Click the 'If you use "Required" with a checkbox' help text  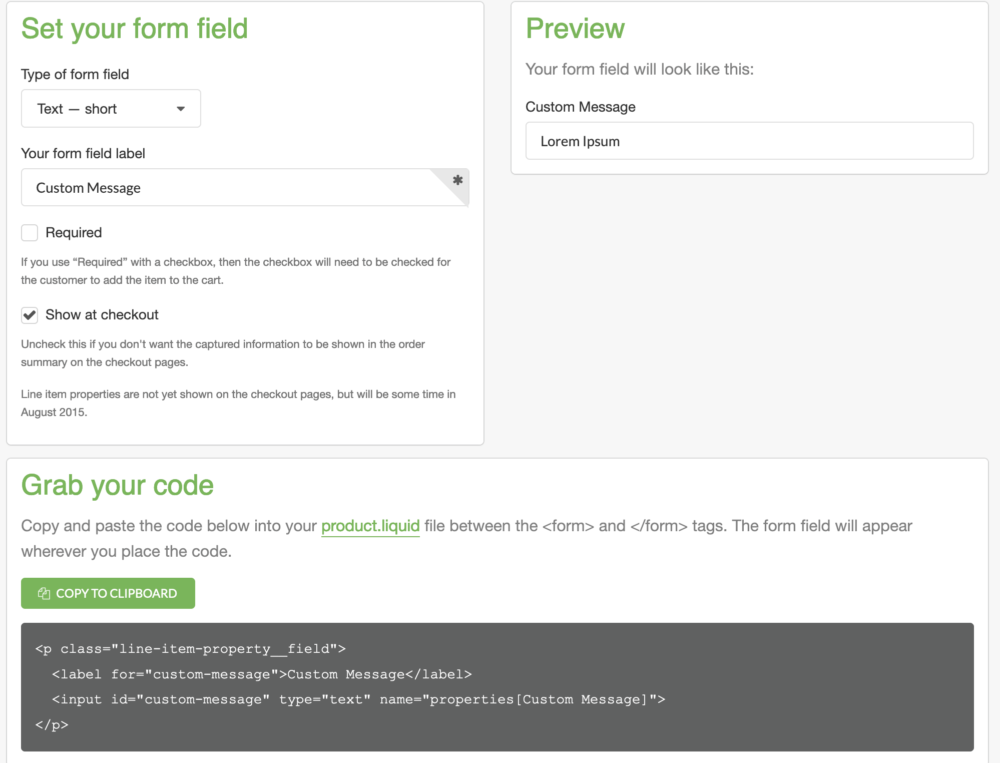(236, 271)
